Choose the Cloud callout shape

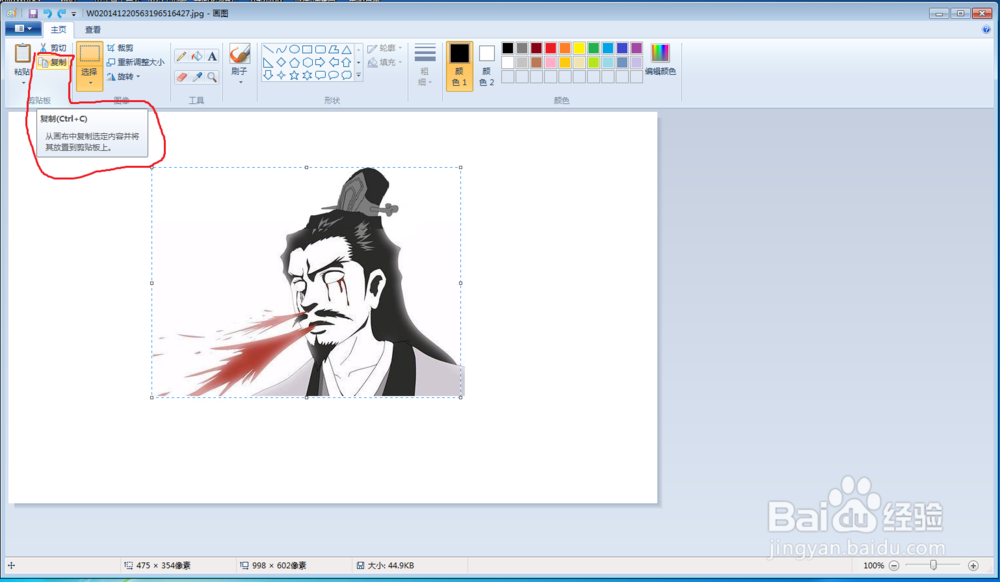346,75
